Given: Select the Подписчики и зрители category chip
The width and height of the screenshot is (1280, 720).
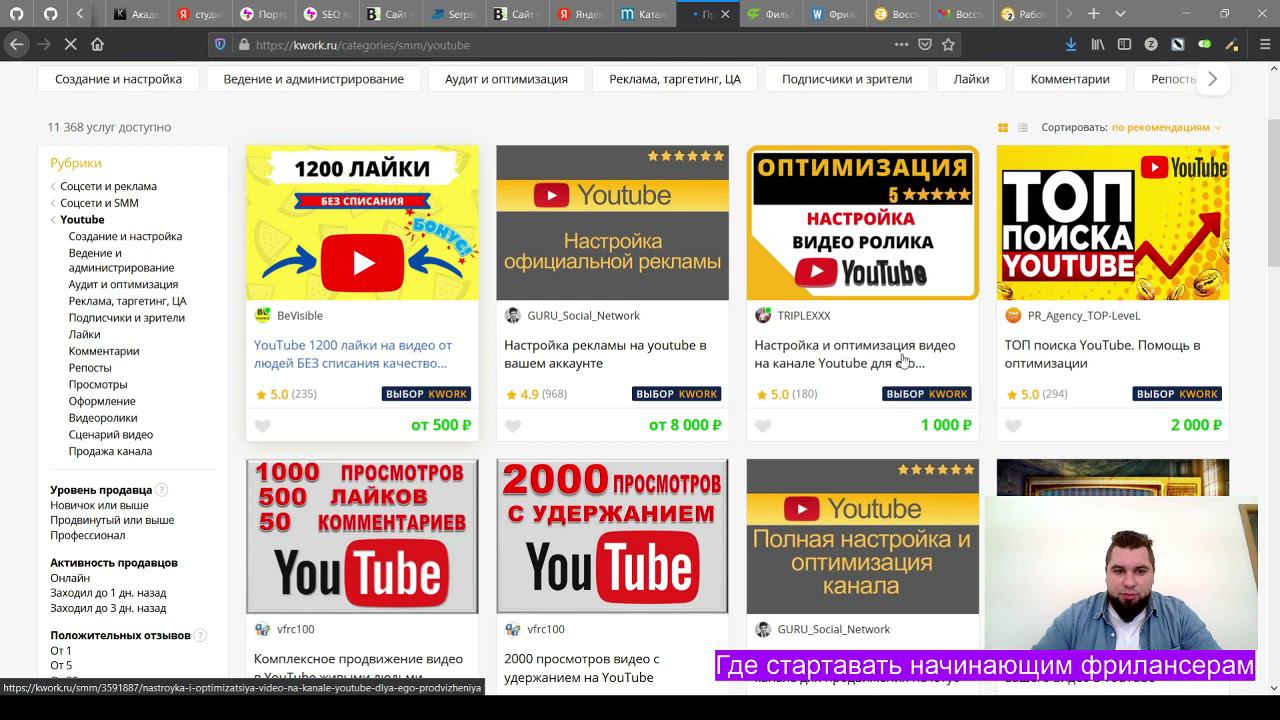Looking at the screenshot, I should point(847,79).
